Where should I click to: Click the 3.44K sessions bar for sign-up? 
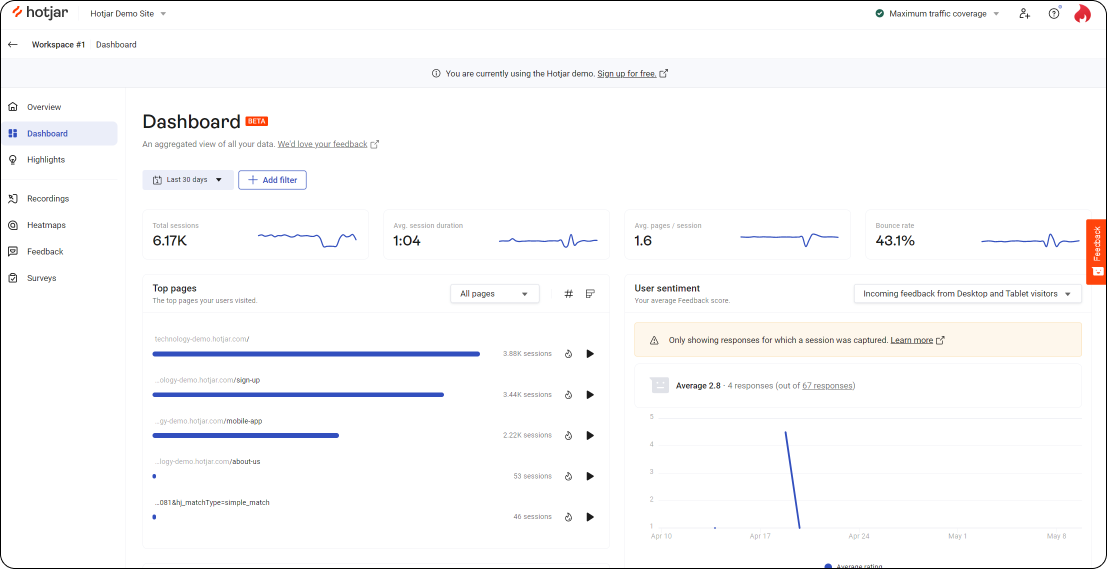click(x=298, y=395)
